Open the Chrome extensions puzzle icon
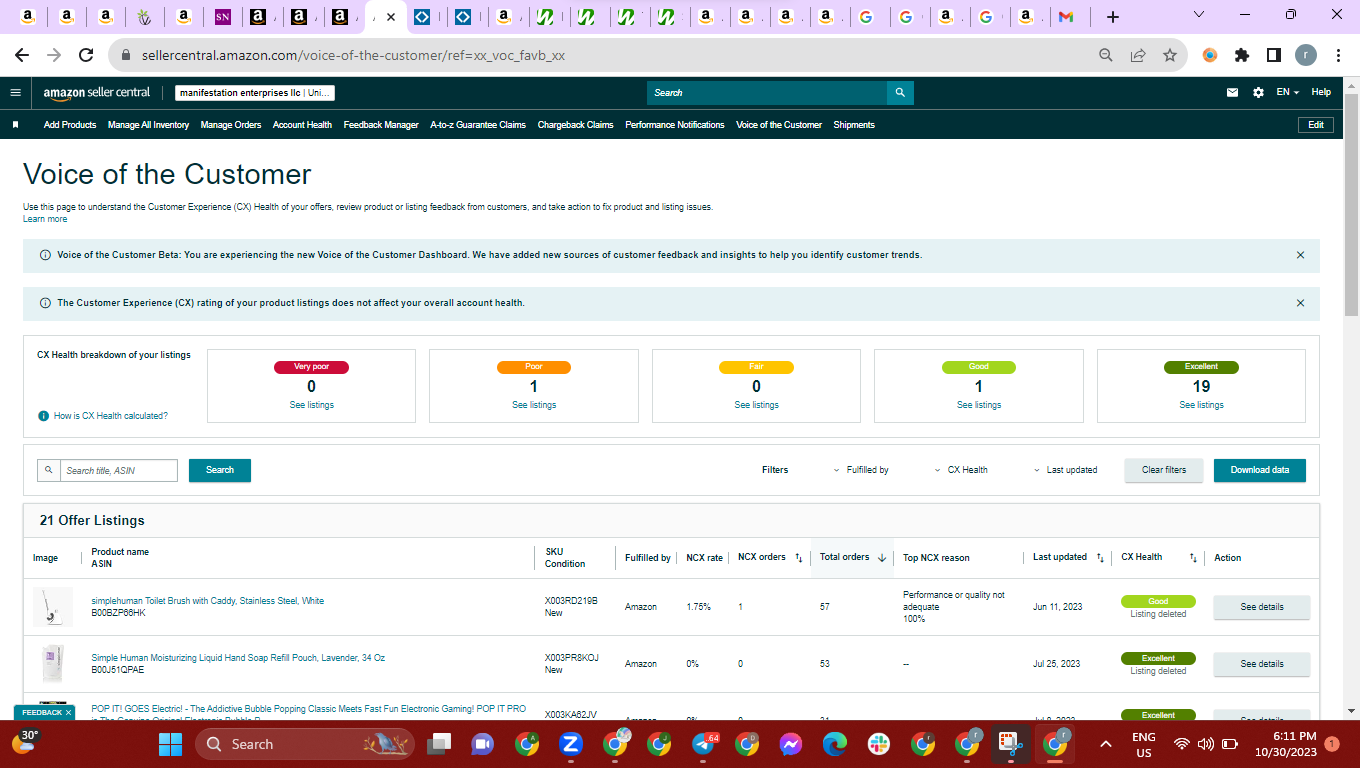This screenshot has height=768, width=1360. point(1242,55)
